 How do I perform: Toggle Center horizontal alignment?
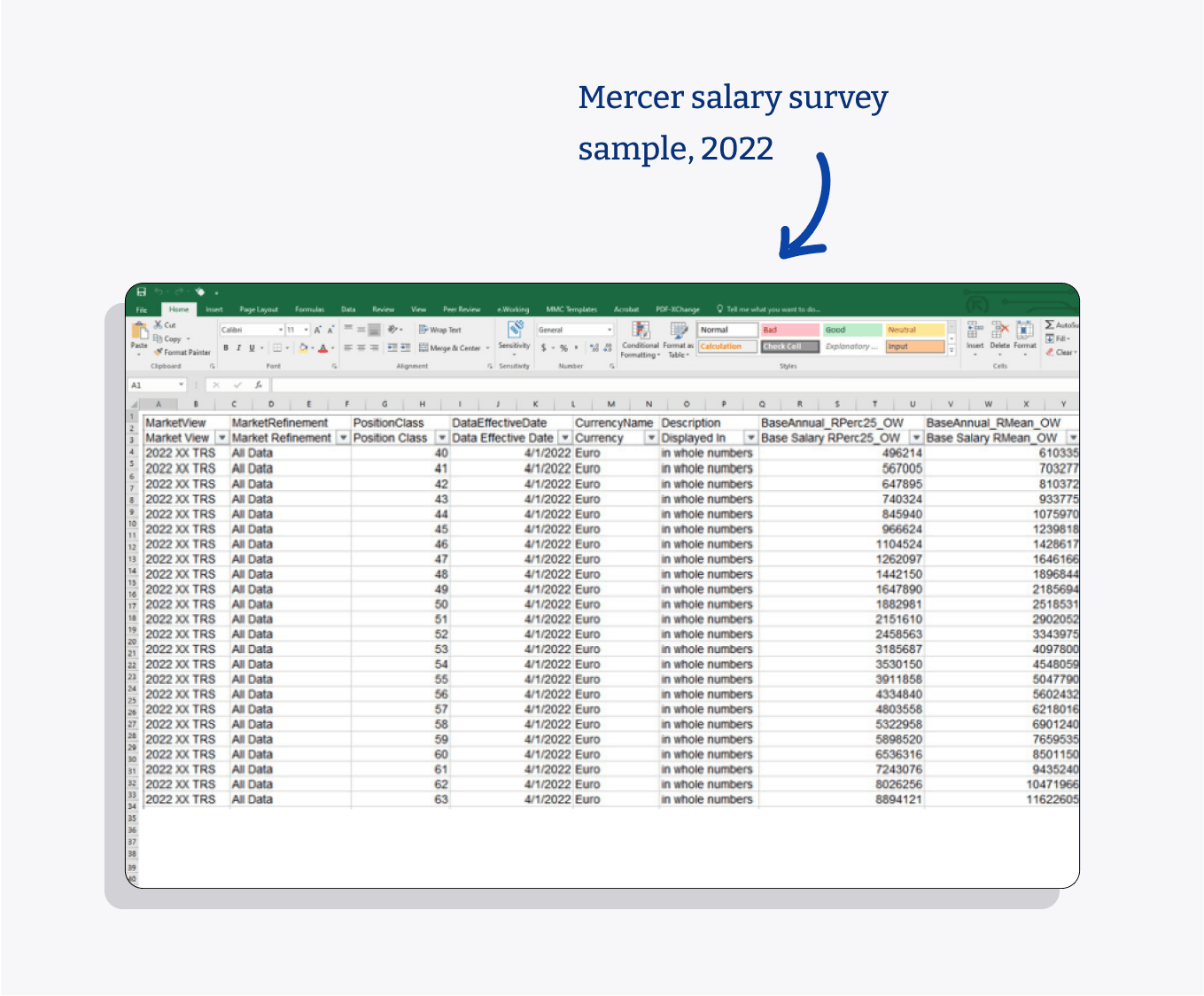click(x=361, y=348)
